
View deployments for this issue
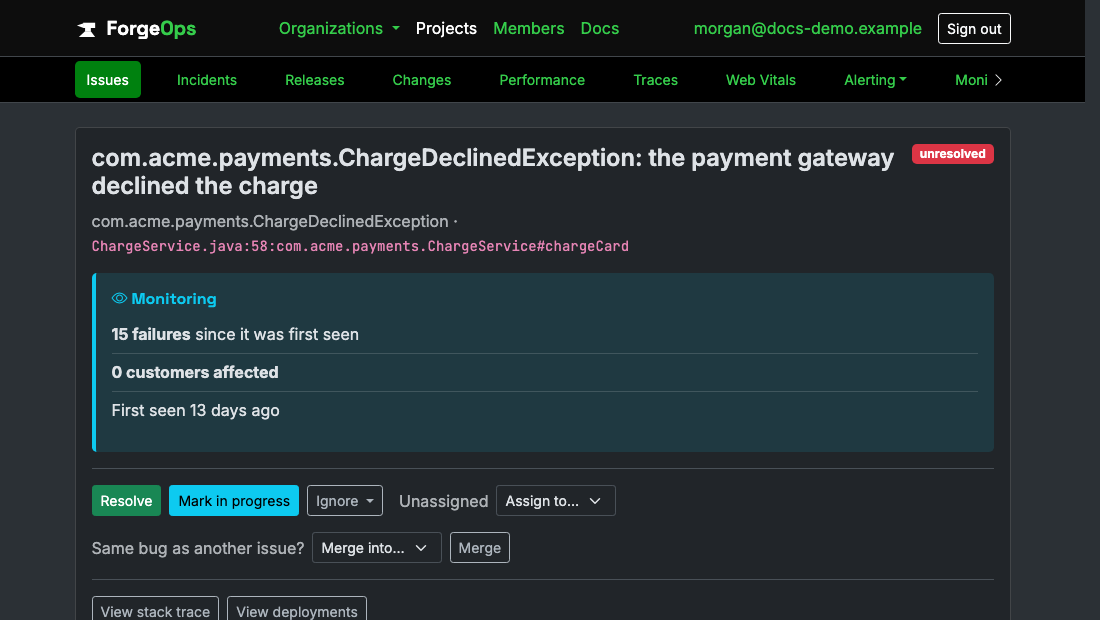pos(297,608)
